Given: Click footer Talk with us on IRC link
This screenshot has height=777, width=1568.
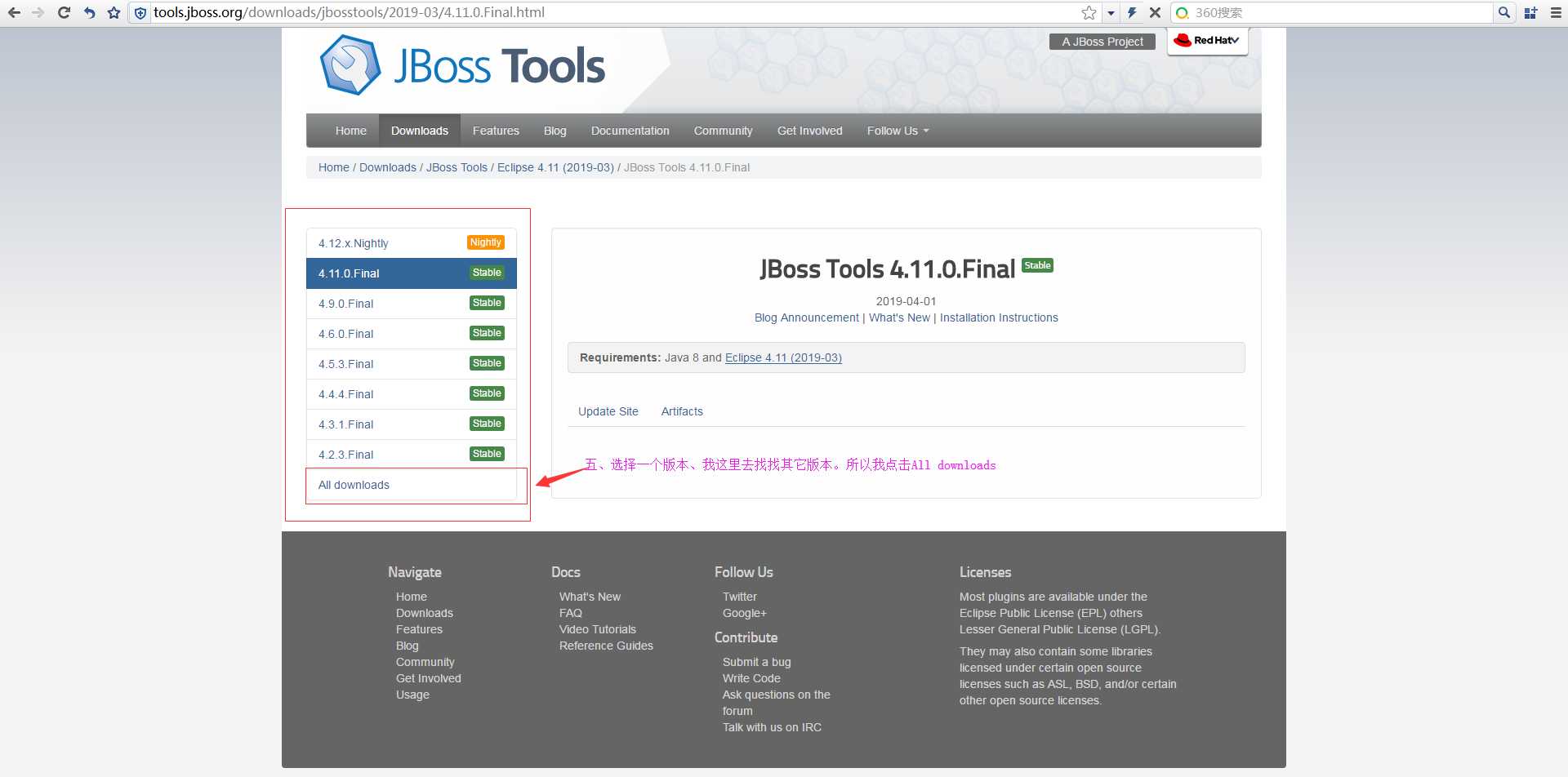Looking at the screenshot, I should pos(772,727).
